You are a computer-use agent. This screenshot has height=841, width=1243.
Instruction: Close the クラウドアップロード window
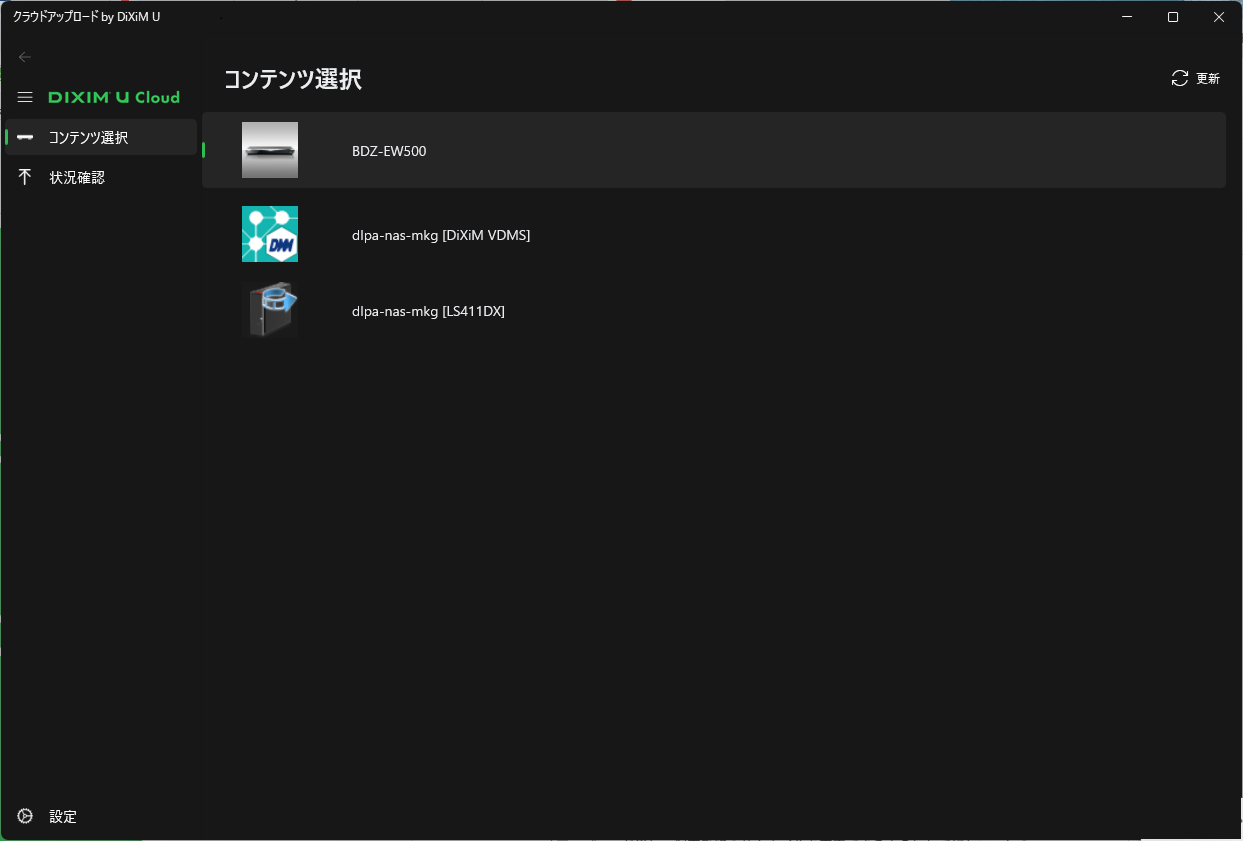[1219, 17]
